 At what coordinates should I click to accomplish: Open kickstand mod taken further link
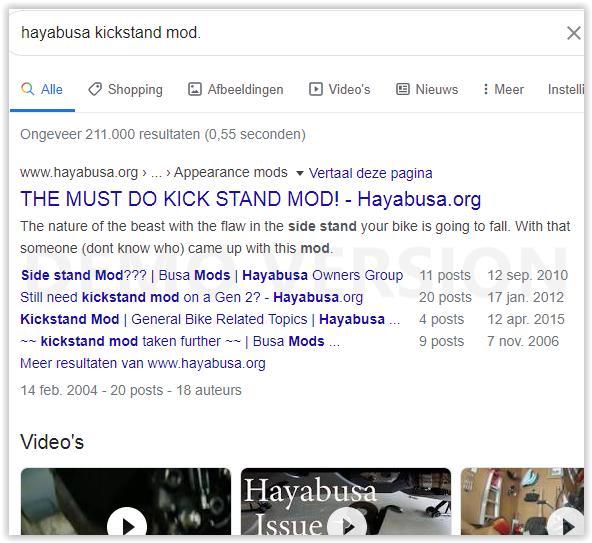click(180, 341)
